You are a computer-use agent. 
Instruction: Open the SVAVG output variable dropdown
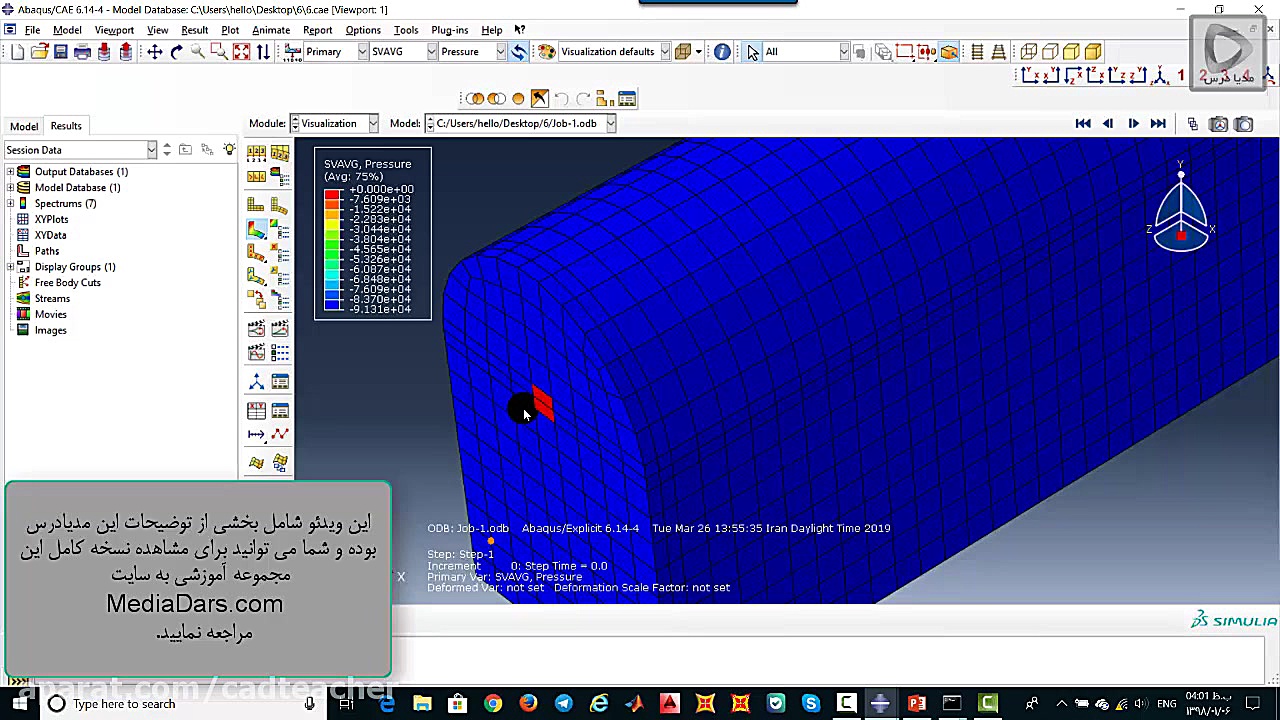[432, 52]
